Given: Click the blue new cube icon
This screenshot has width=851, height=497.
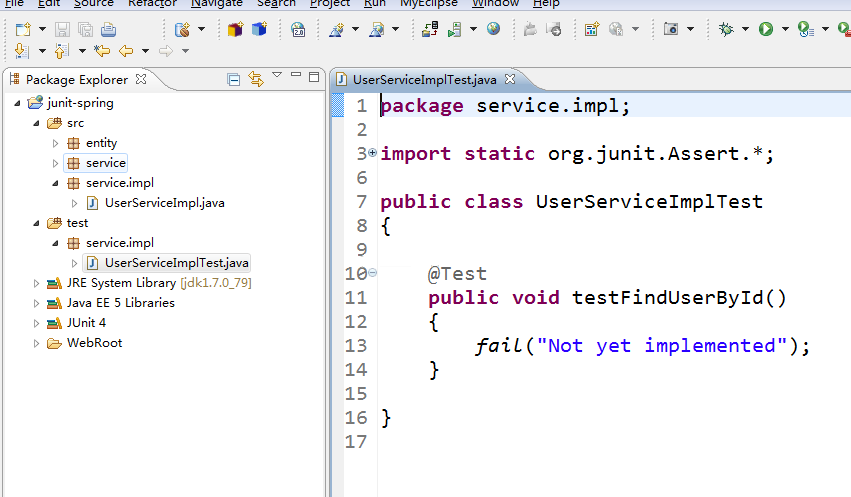Looking at the screenshot, I should point(259,29).
